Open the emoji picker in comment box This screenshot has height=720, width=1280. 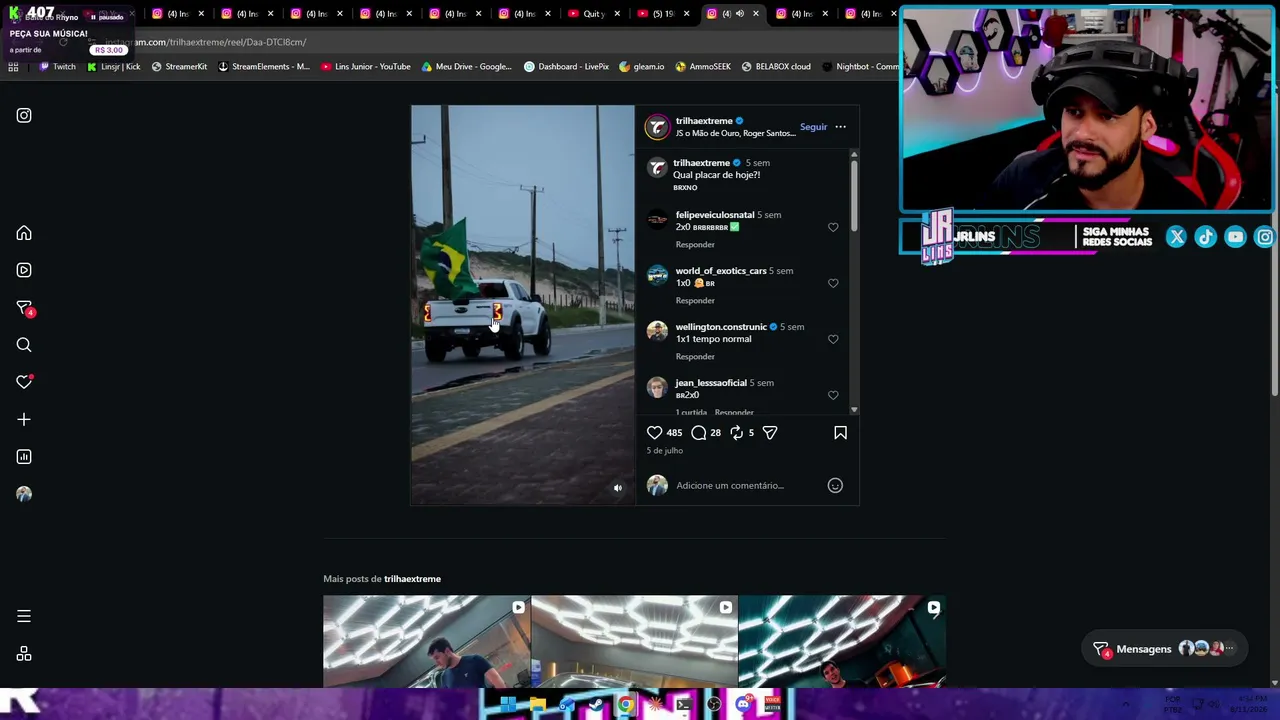(835, 485)
